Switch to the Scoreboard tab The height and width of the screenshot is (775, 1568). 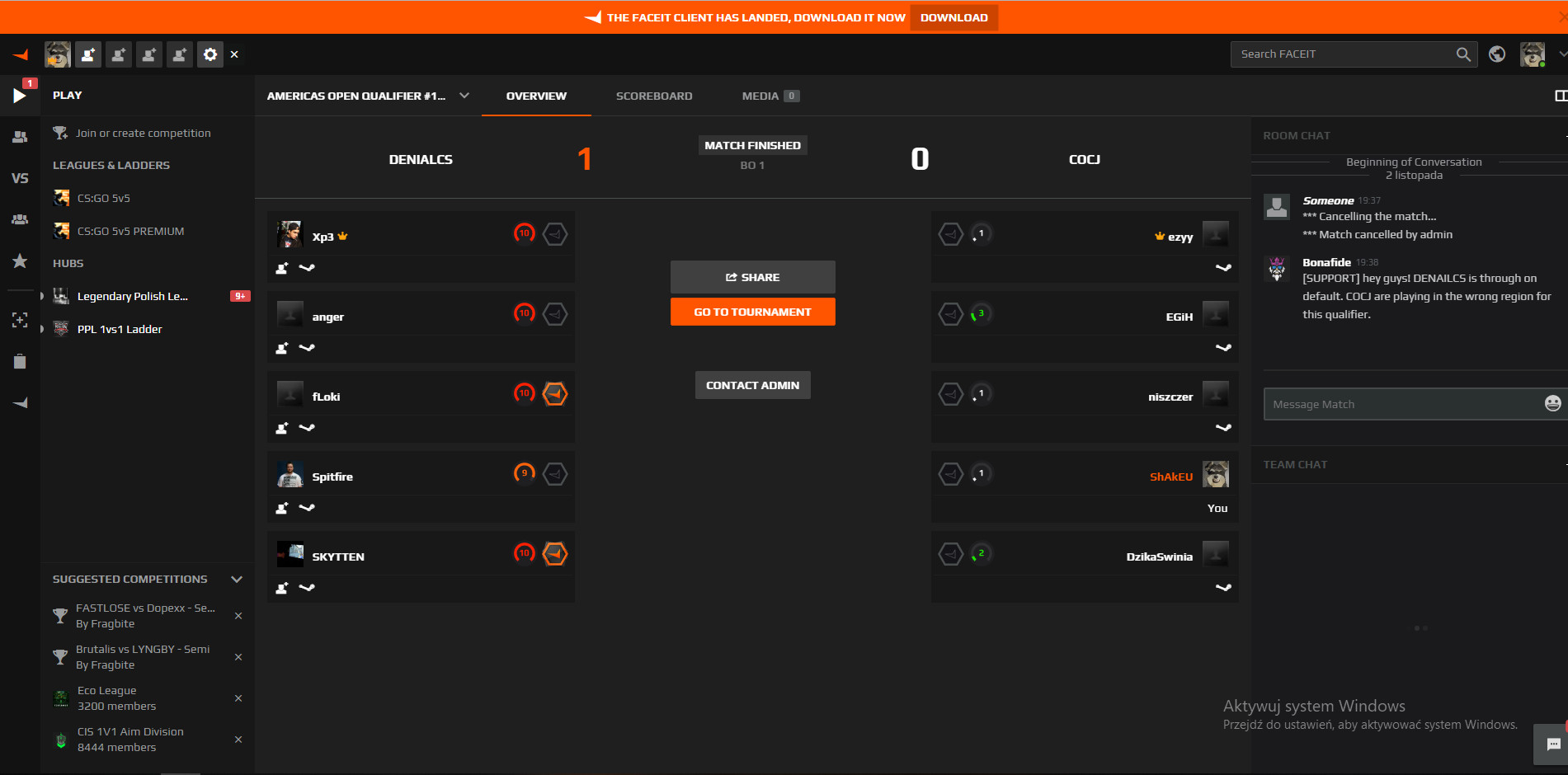pos(654,96)
